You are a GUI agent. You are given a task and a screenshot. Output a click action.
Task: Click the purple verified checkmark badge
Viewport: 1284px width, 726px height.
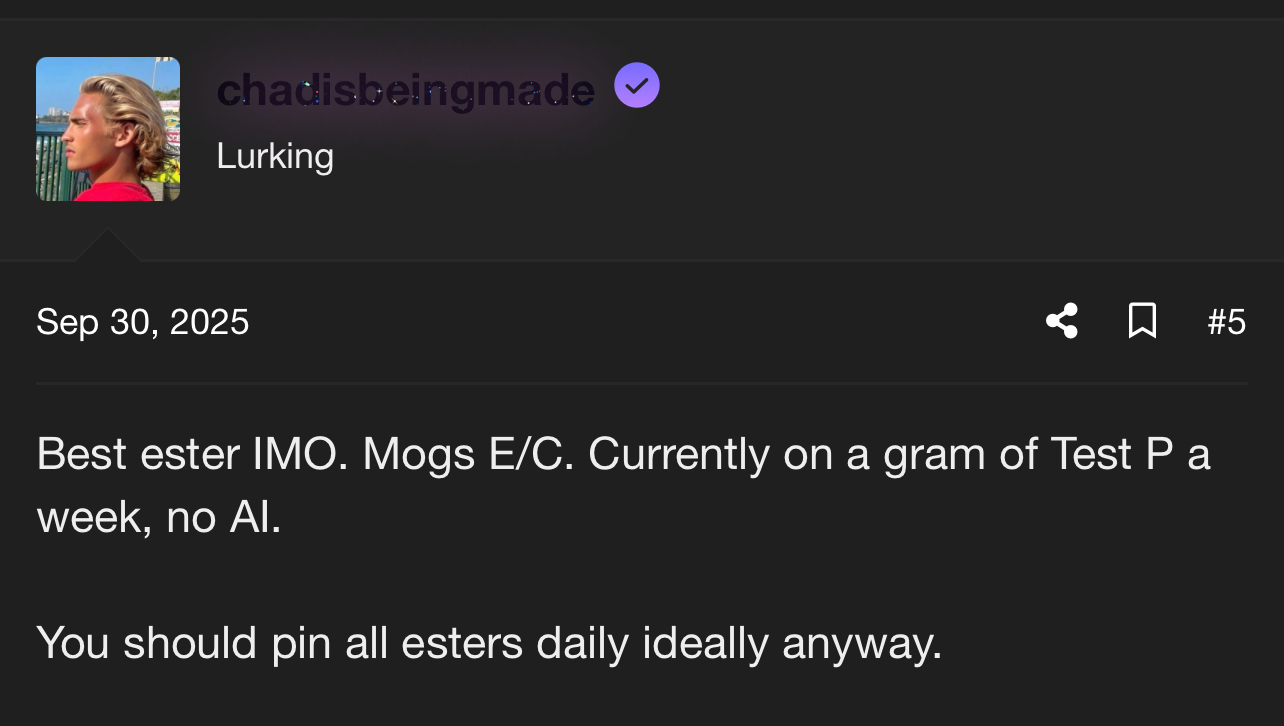tap(637, 85)
